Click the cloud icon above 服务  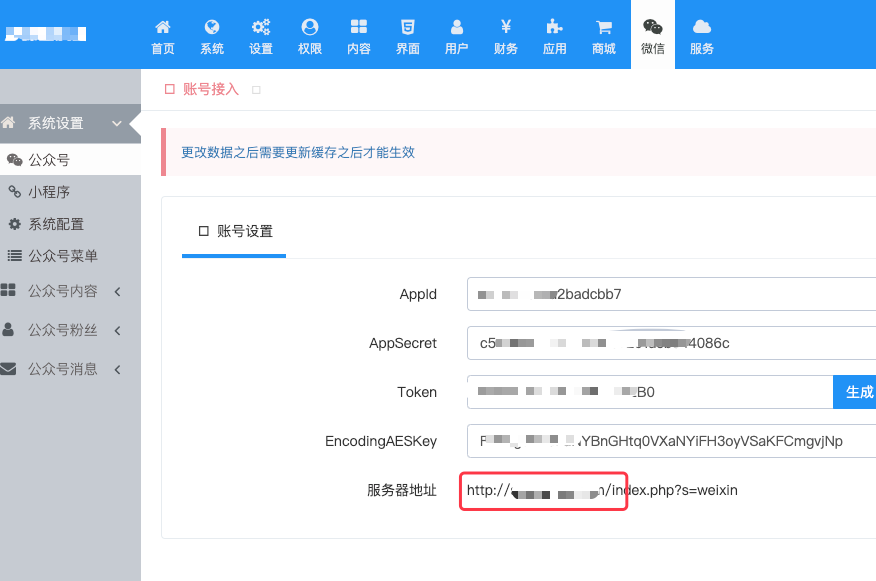(702, 26)
